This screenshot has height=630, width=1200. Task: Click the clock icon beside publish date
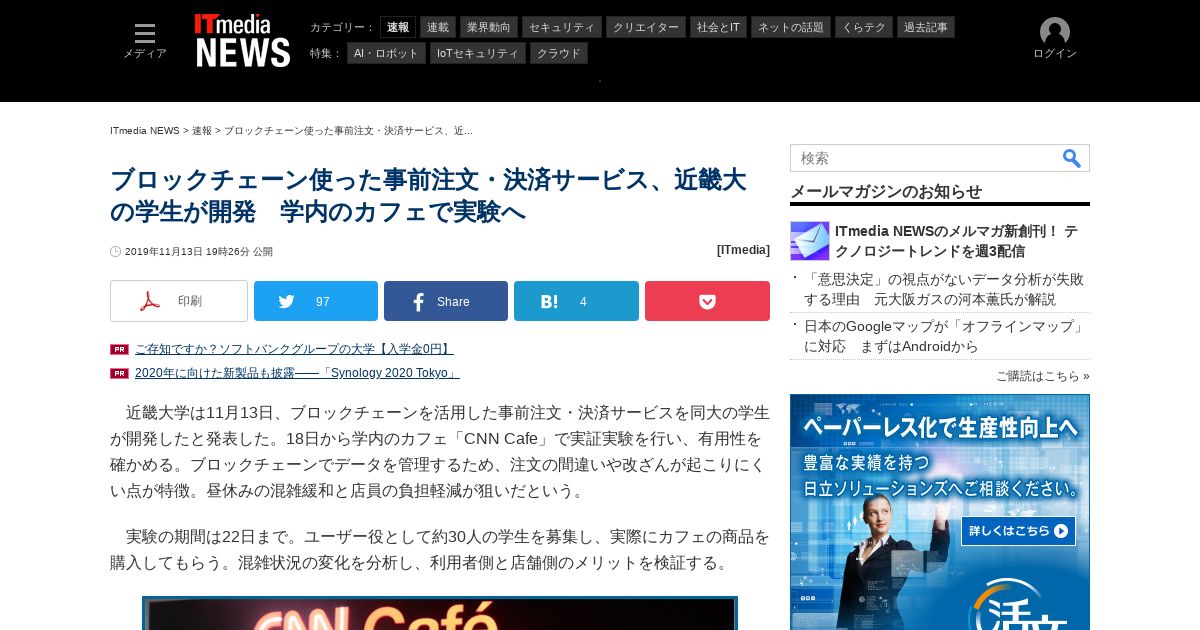click(116, 252)
